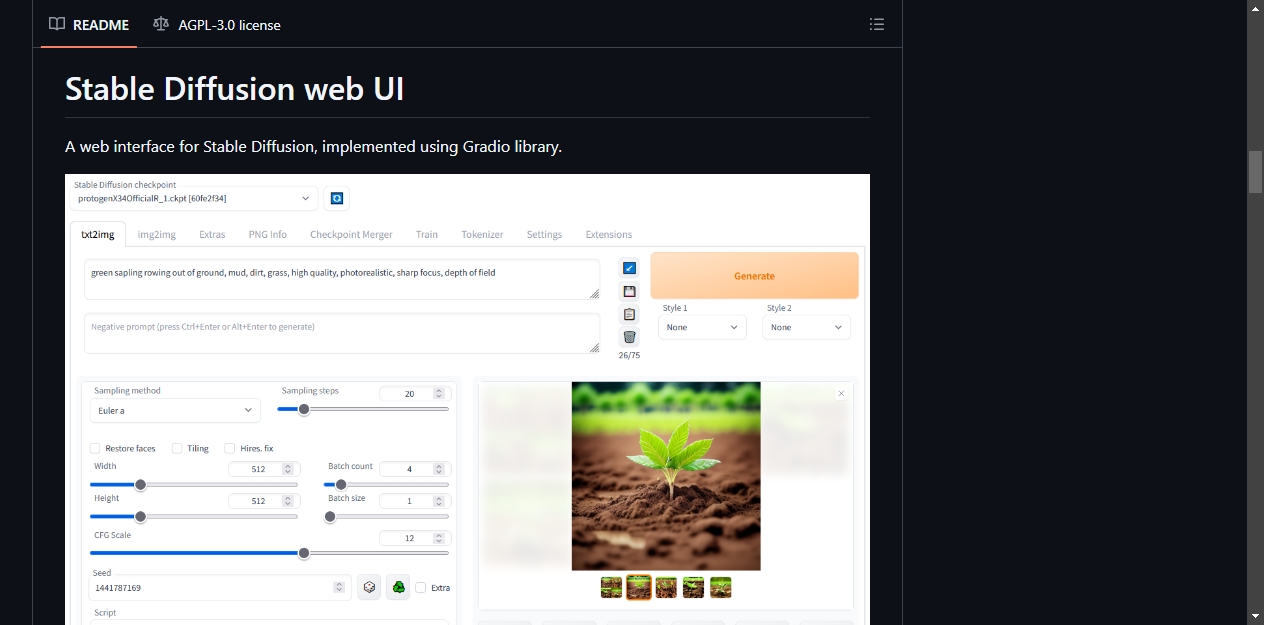Click the CFG Scale slider handle
Image resolution: width=1264 pixels, height=625 pixels.
click(304, 553)
